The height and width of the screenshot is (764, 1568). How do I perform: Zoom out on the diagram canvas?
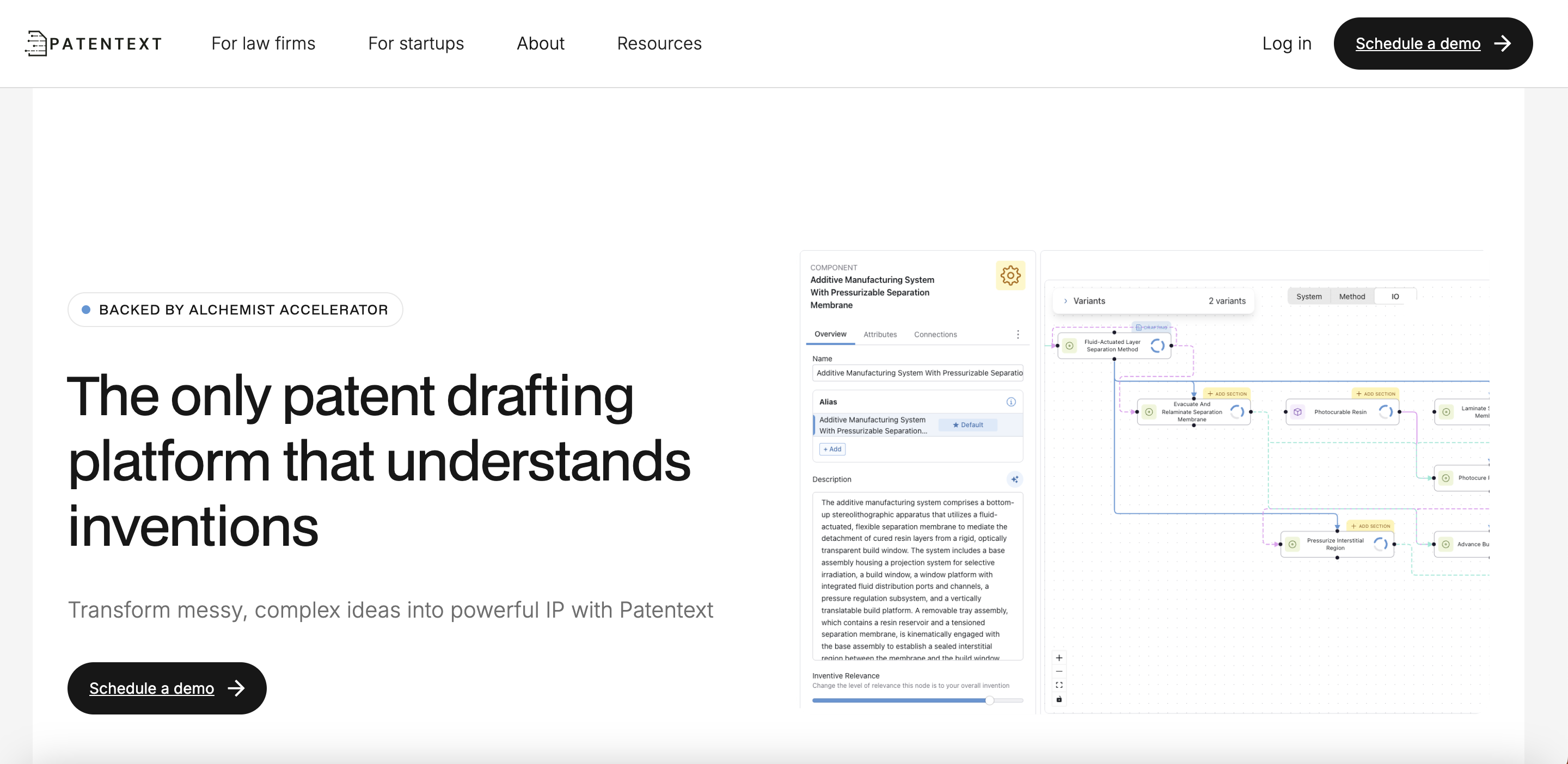(x=1058, y=671)
